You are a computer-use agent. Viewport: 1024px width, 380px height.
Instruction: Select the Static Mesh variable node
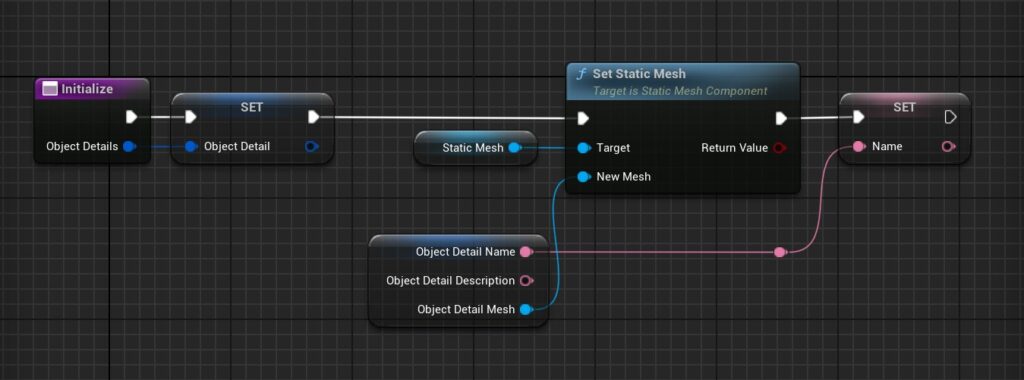click(475, 148)
